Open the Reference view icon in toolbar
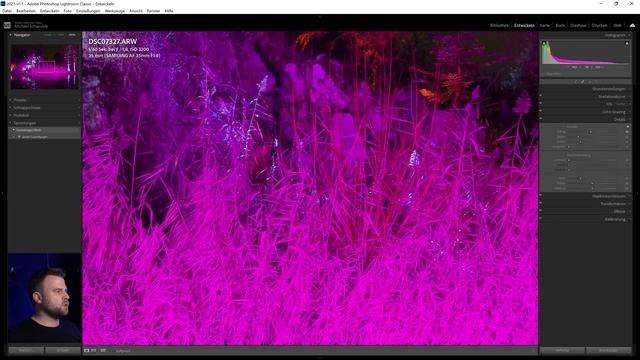 (94, 350)
